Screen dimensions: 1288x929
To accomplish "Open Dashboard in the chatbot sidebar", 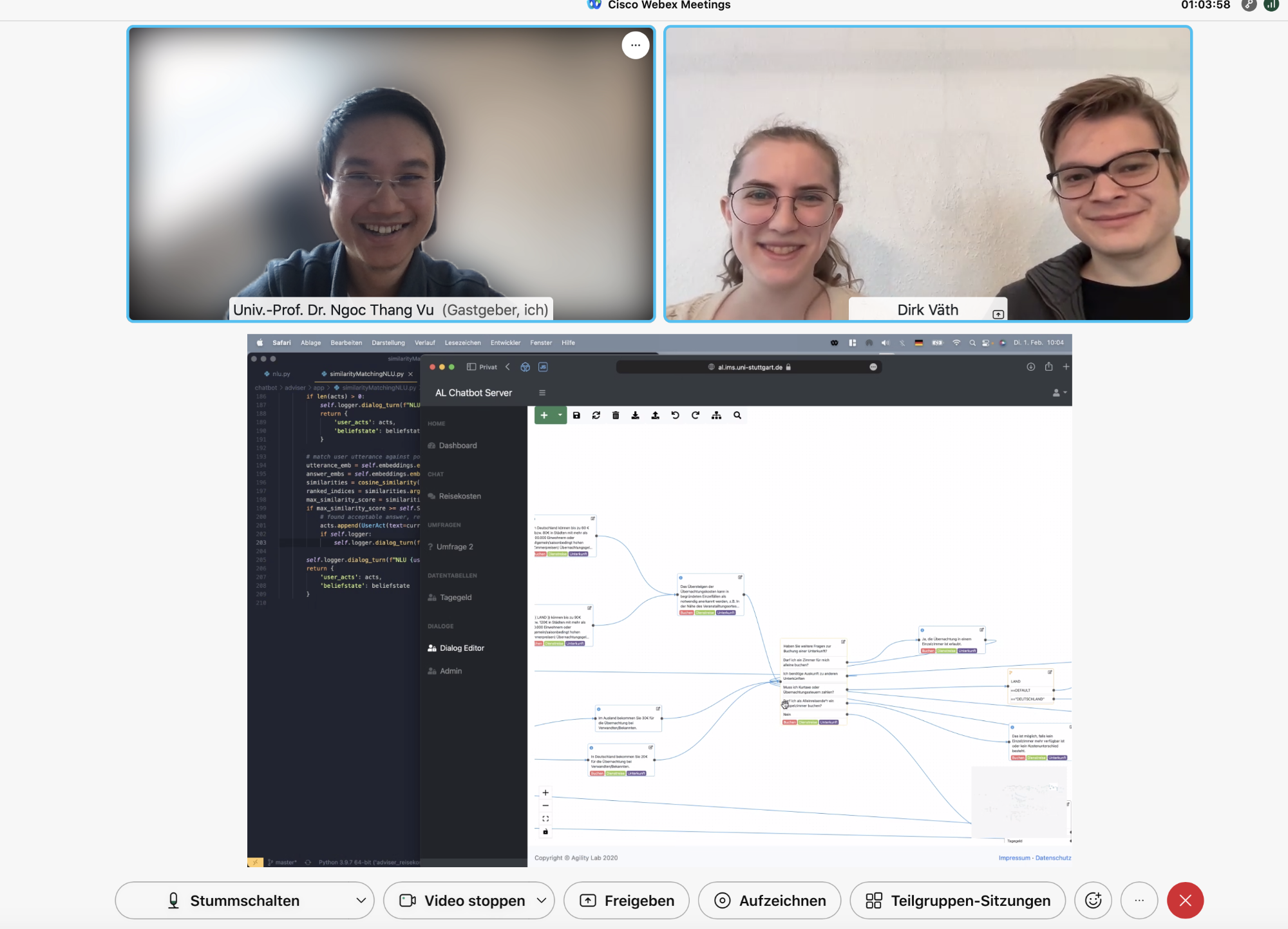I will tap(452, 446).
